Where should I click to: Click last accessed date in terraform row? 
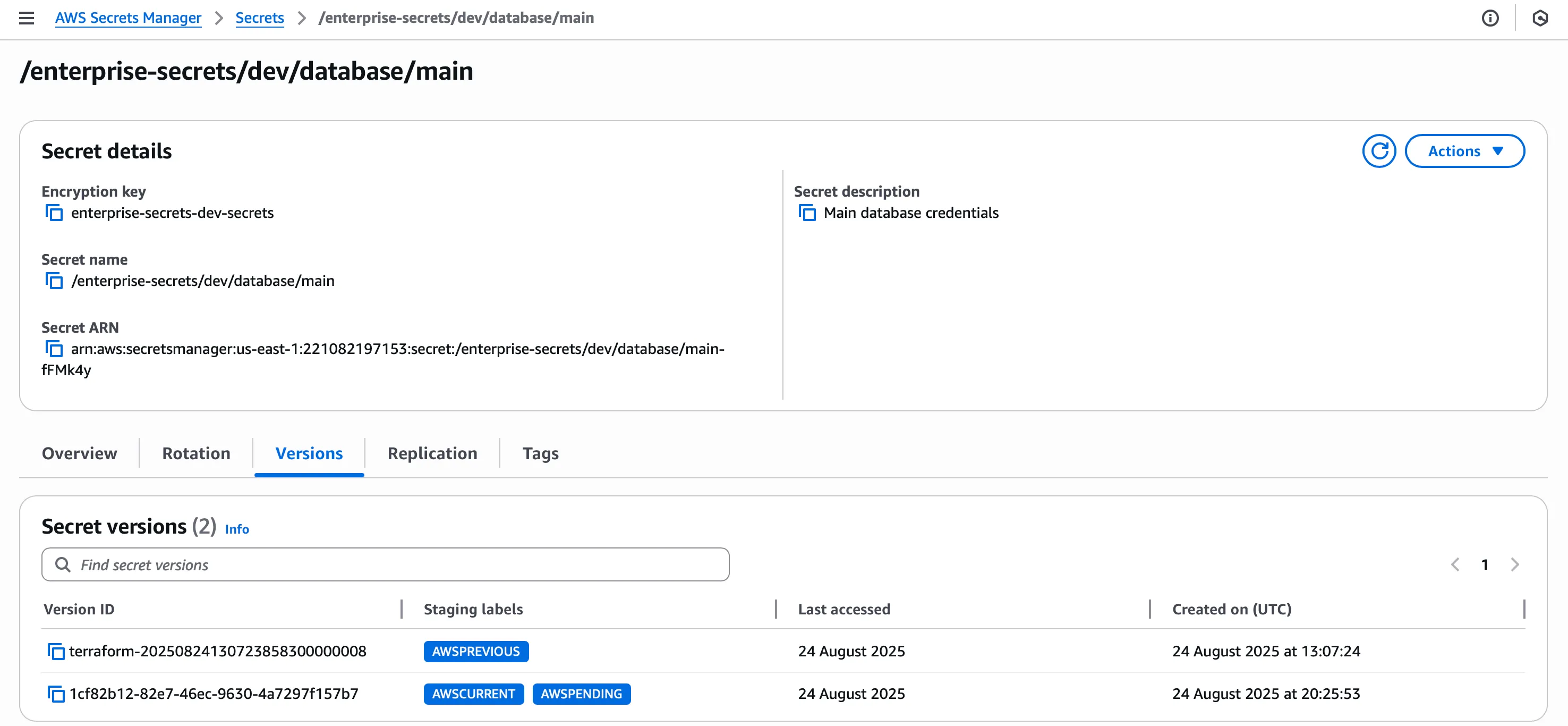(851, 651)
